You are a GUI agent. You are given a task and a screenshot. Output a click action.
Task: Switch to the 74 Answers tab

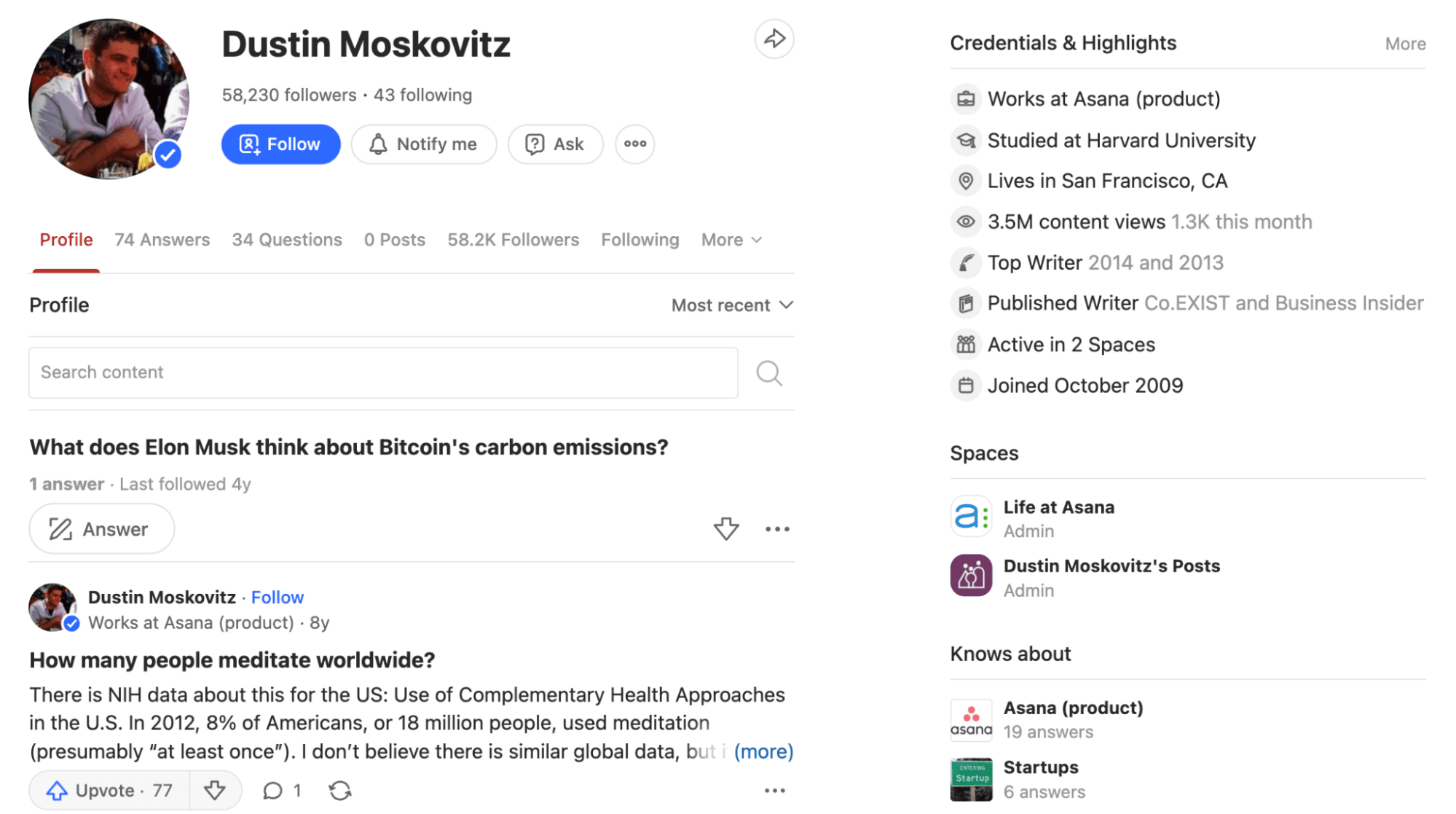click(162, 240)
